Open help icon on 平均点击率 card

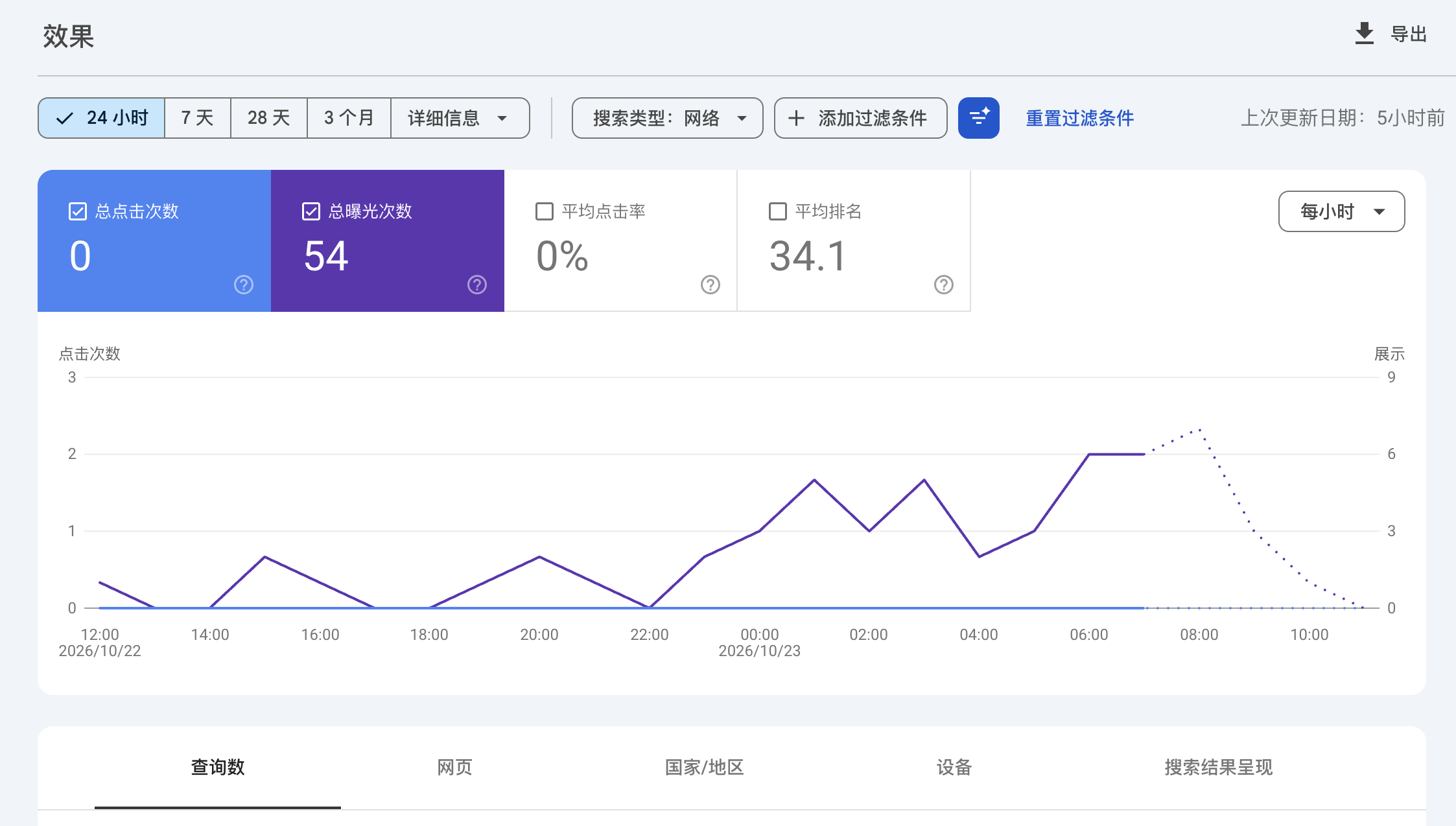[x=710, y=285]
